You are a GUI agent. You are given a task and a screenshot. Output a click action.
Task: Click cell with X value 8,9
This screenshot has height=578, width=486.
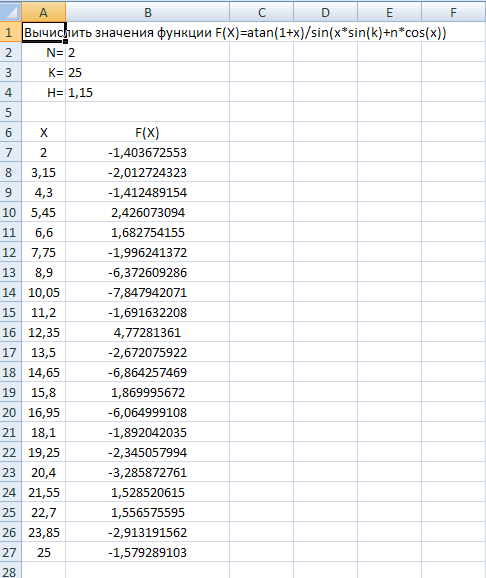pos(44,272)
